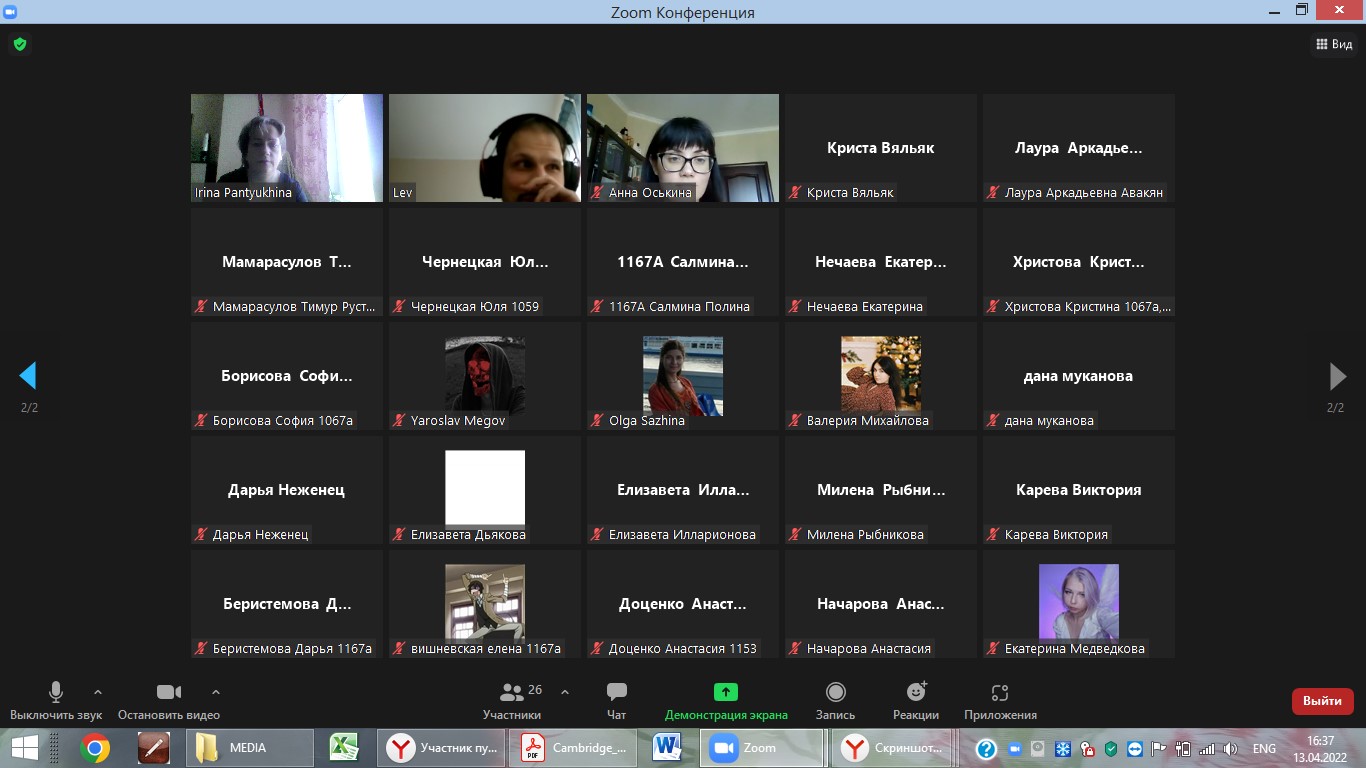Start screen sharing with green share icon
Viewport: 1366px width, 768px height.
tap(725, 692)
